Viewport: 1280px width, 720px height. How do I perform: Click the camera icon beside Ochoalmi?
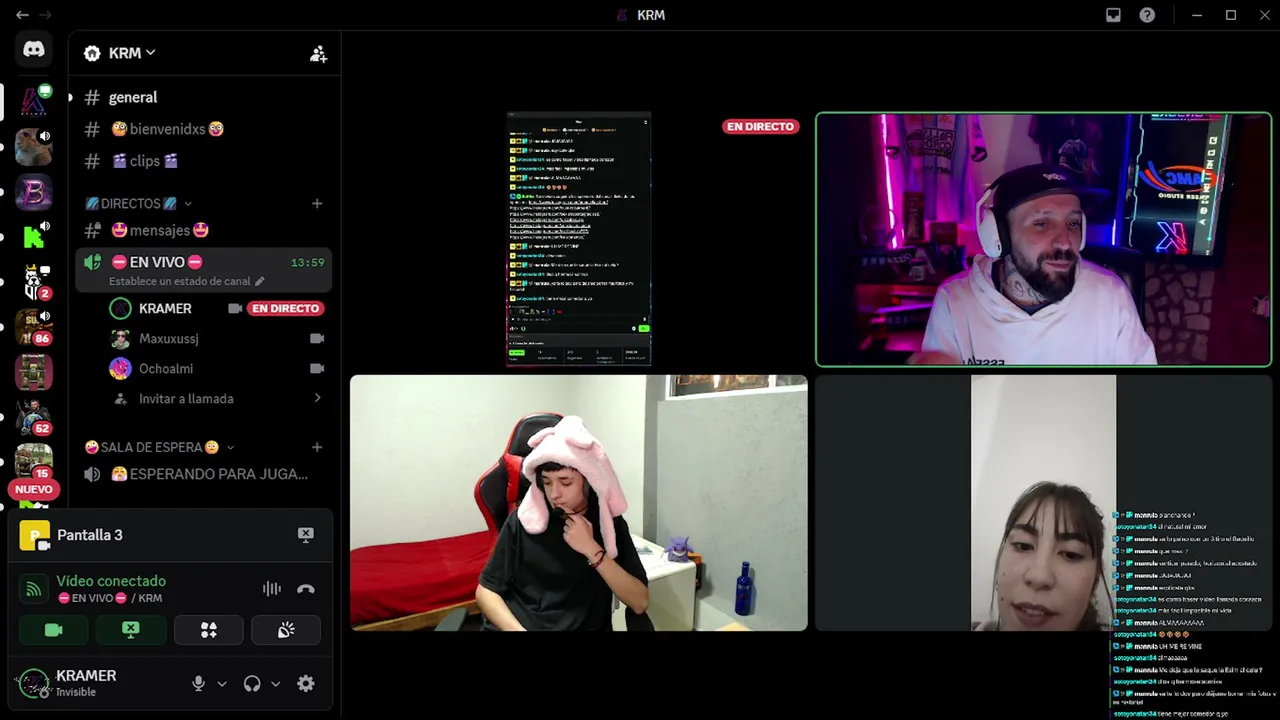pyautogui.click(x=317, y=369)
